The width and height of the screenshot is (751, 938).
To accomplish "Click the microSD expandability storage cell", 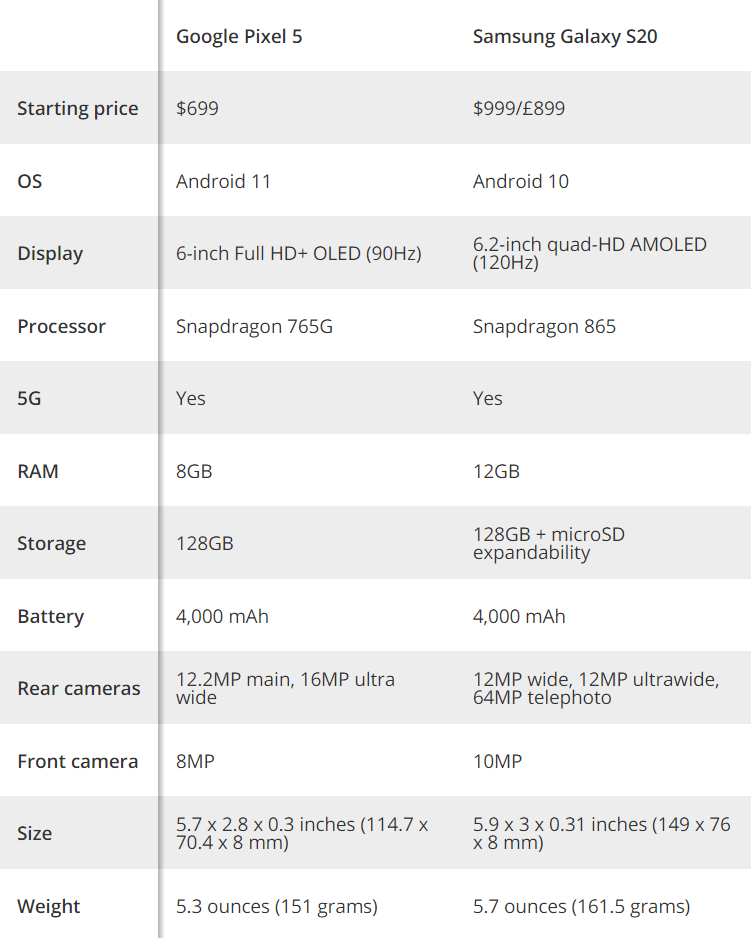I will pos(549,544).
